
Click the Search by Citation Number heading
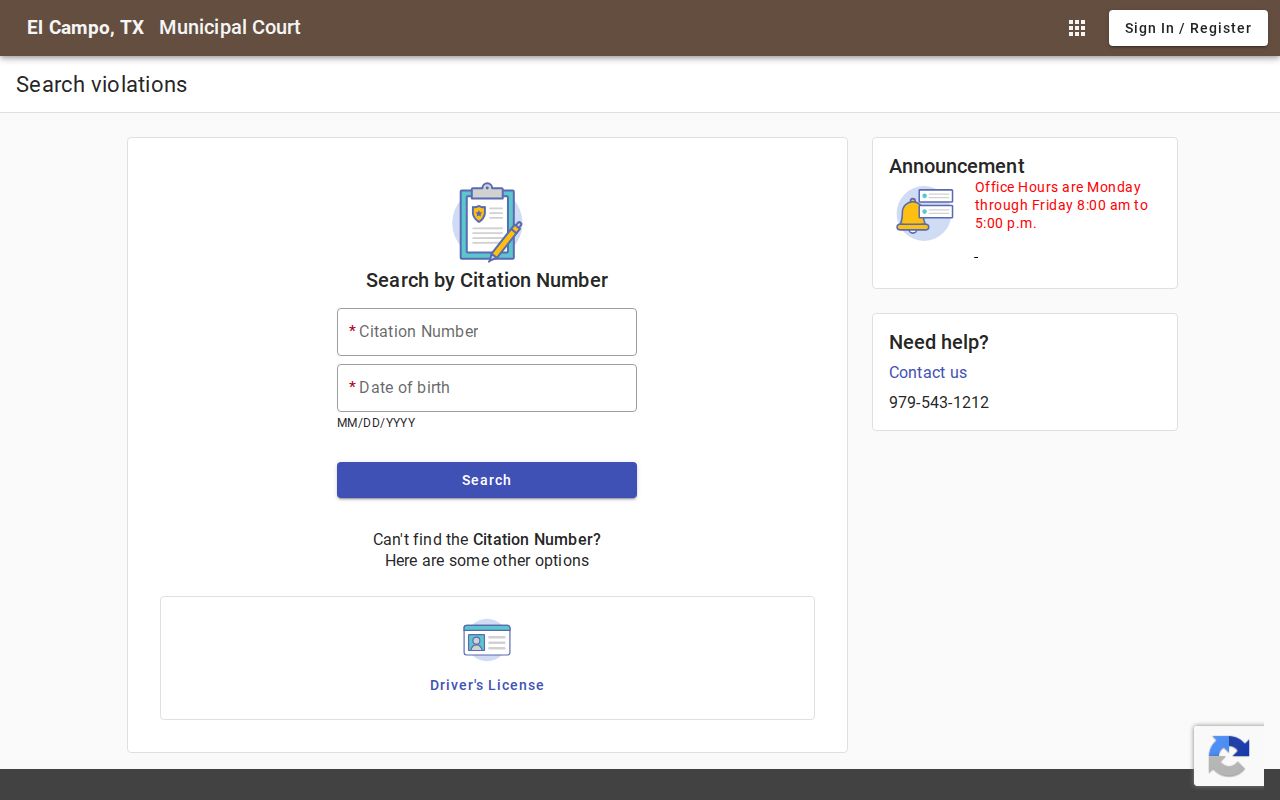point(487,280)
